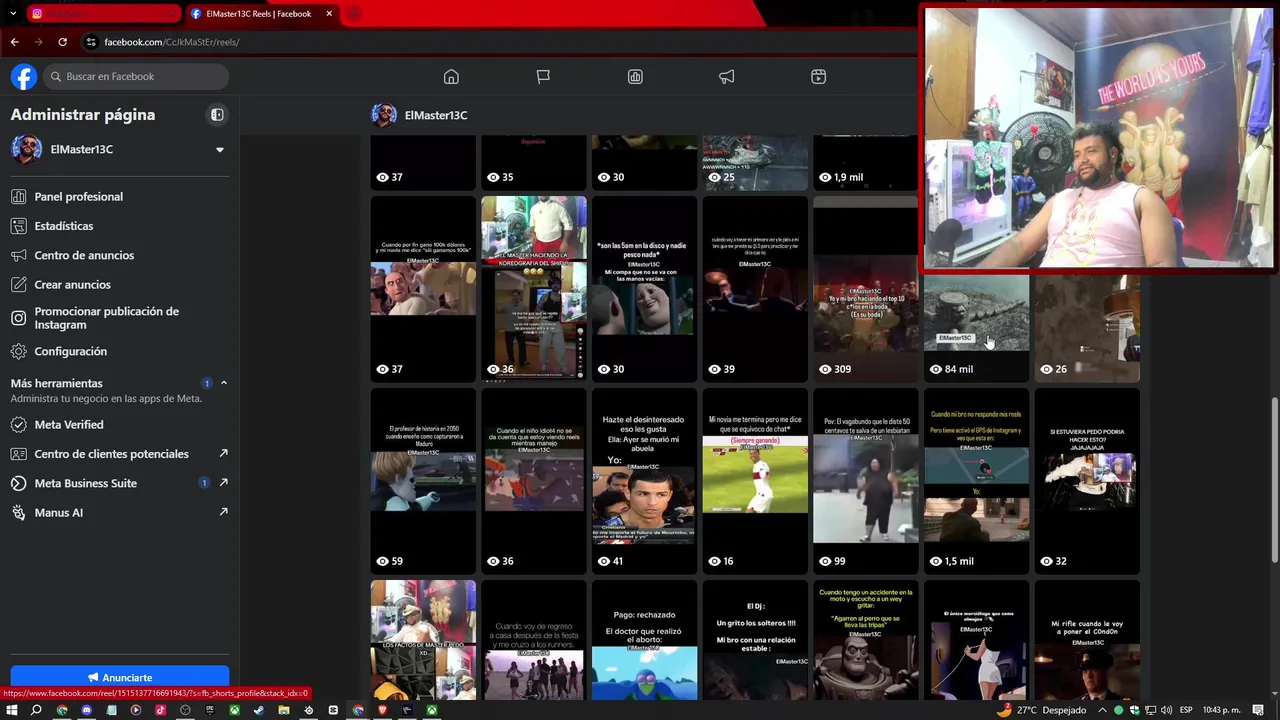Open reel with 1,5 mil views

pyautogui.click(x=976, y=481)
